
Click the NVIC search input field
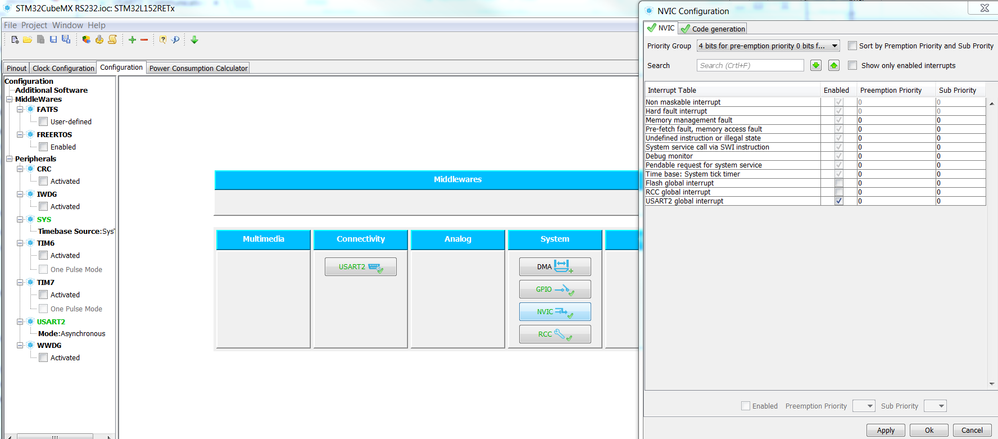click(750, 66)
